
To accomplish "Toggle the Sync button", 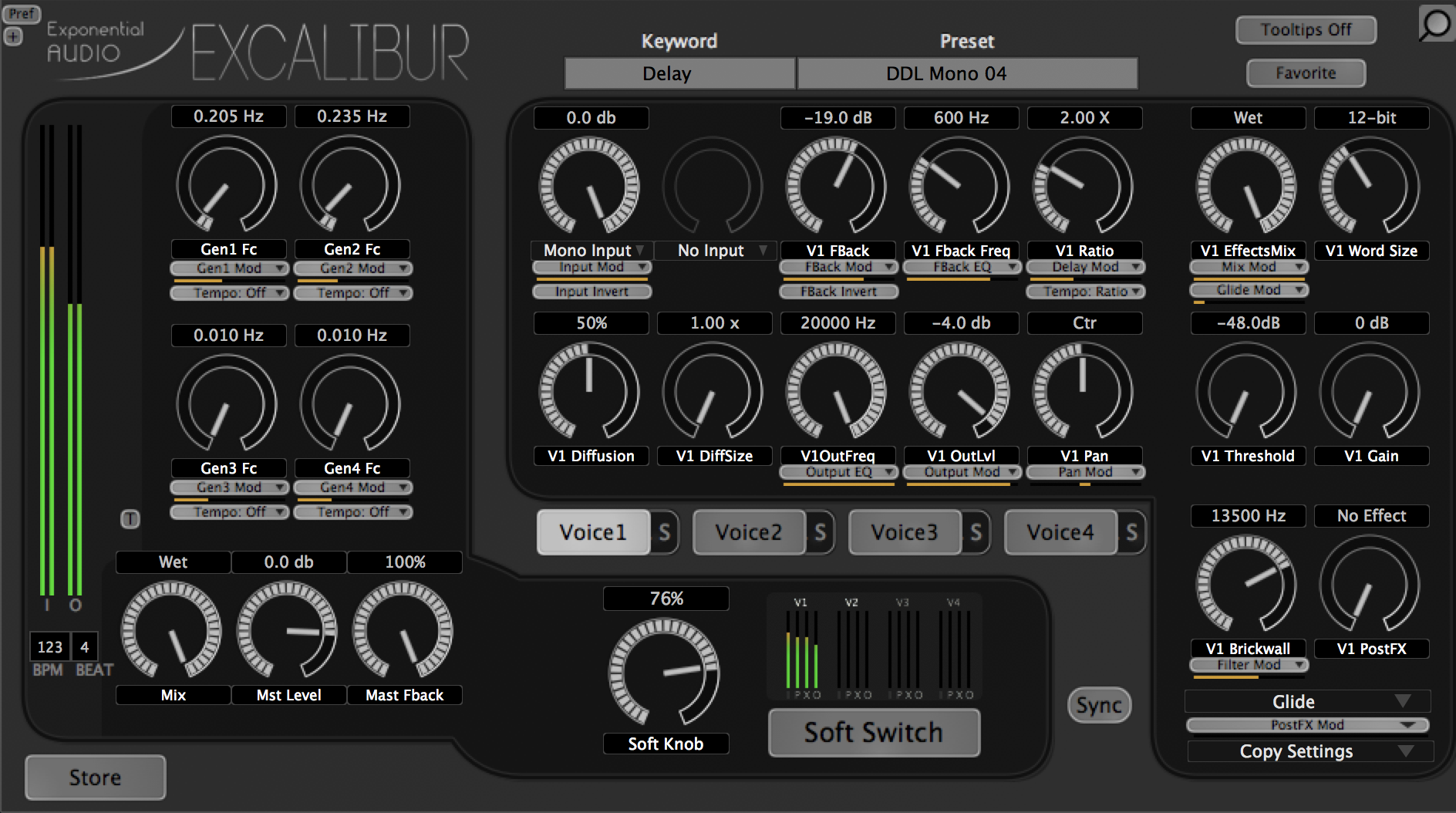I will [x=1099, y=705].
